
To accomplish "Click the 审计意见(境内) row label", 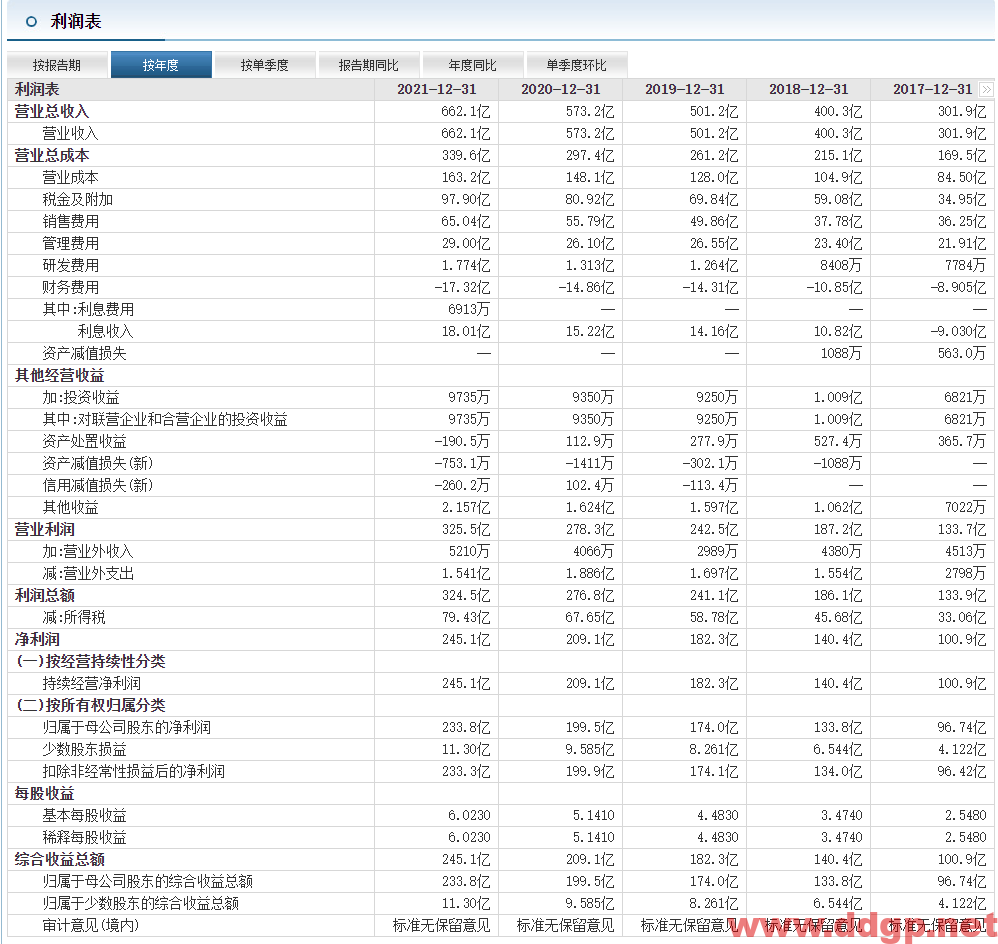I will (90, 926).
